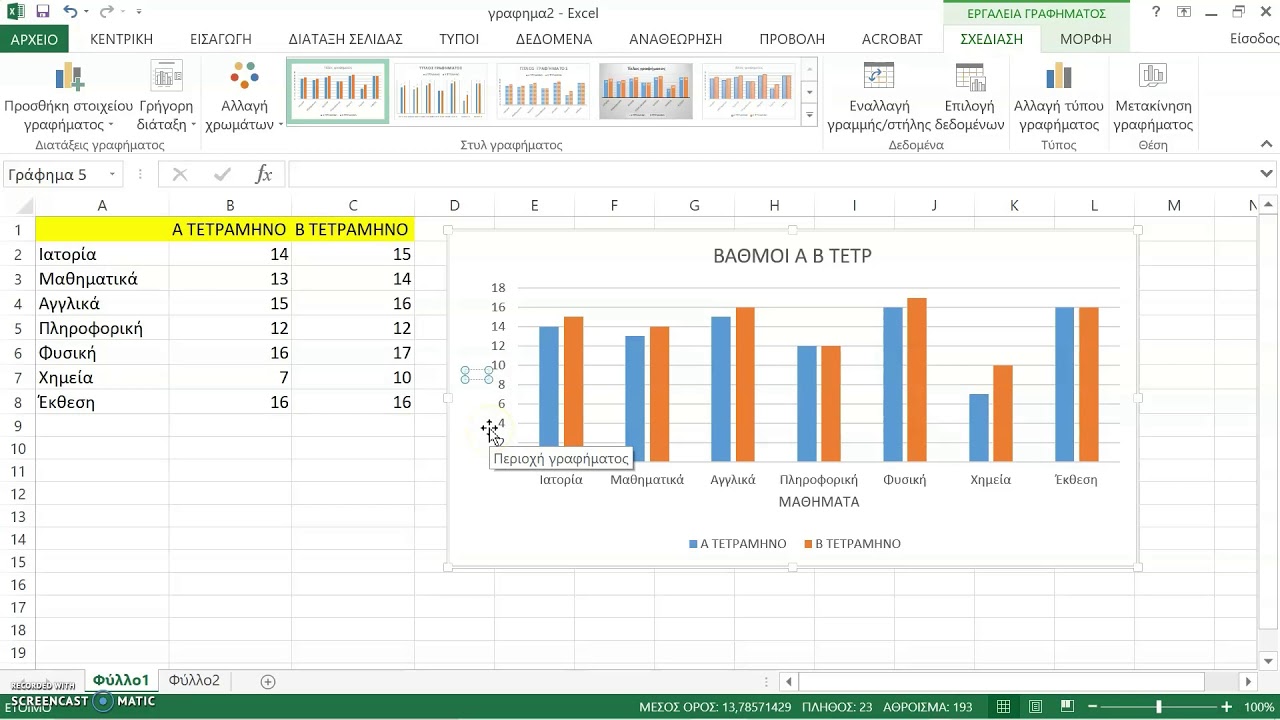Screen dimensions: 1280x720
Task: Select Φύλλο2 sheet tab
Action: click(194, 680)
